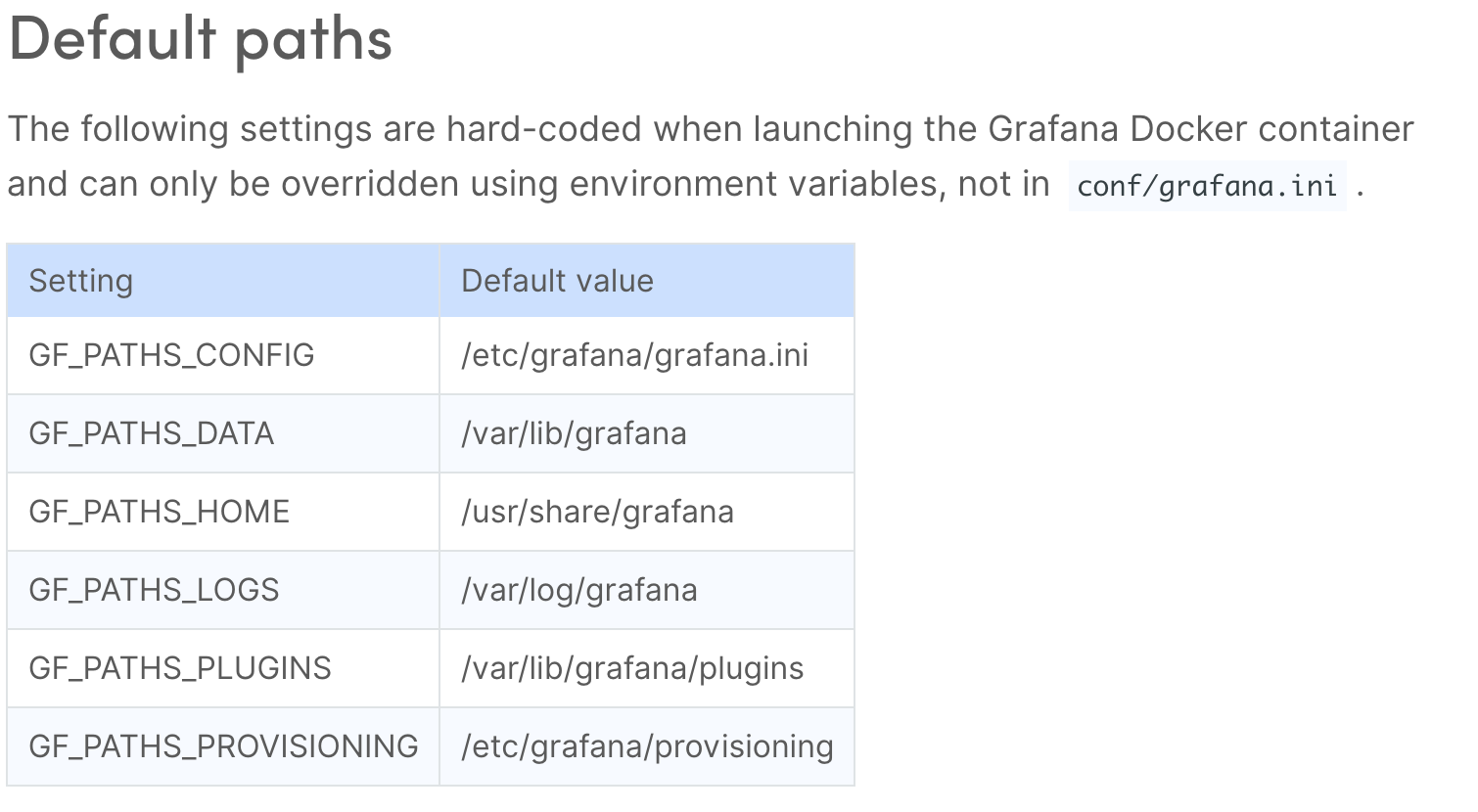Click the "Setting" column header
The image size is (1478, 812).
tap(81, 281)
